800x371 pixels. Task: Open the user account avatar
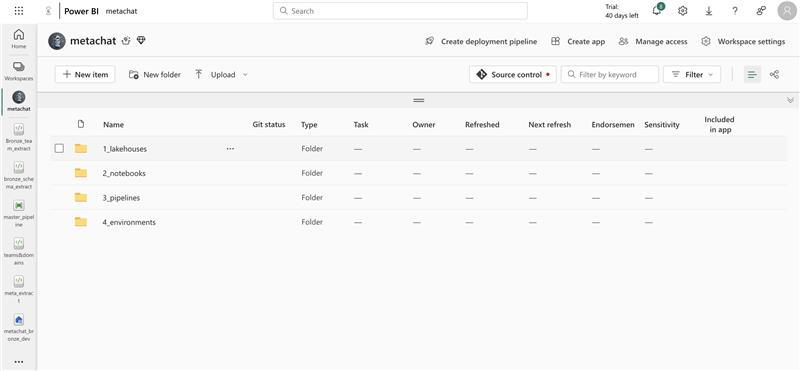tap(787, 11)
